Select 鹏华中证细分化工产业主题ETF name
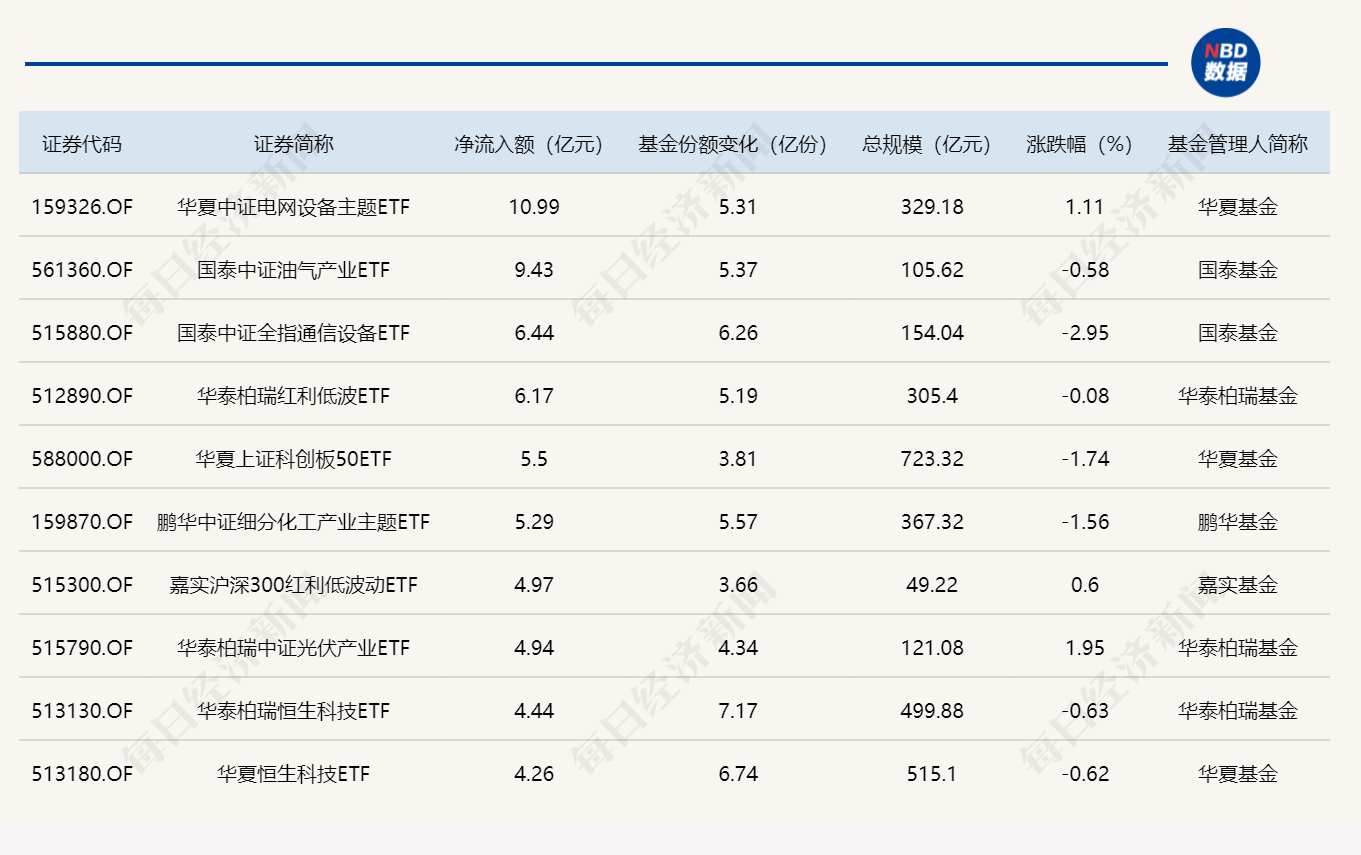 (x=293, y=522)
